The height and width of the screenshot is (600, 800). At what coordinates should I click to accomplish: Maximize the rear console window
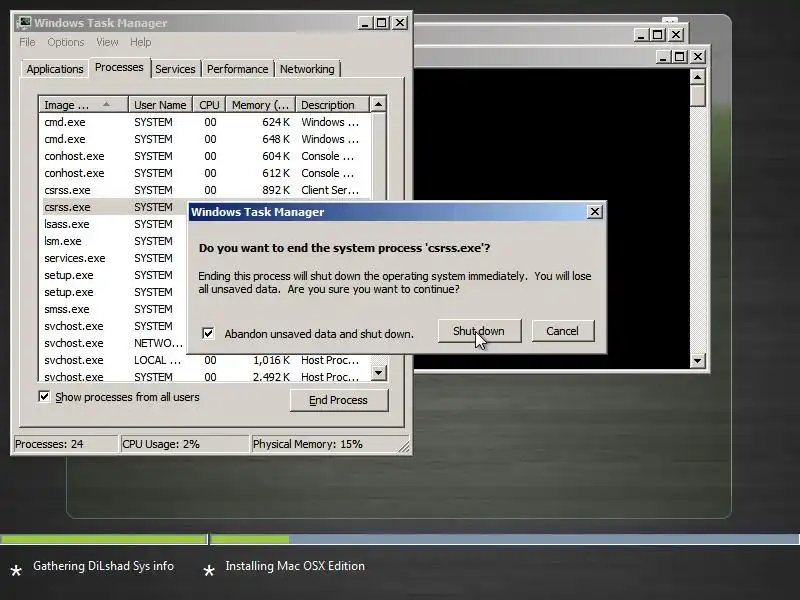coord(658,35)
